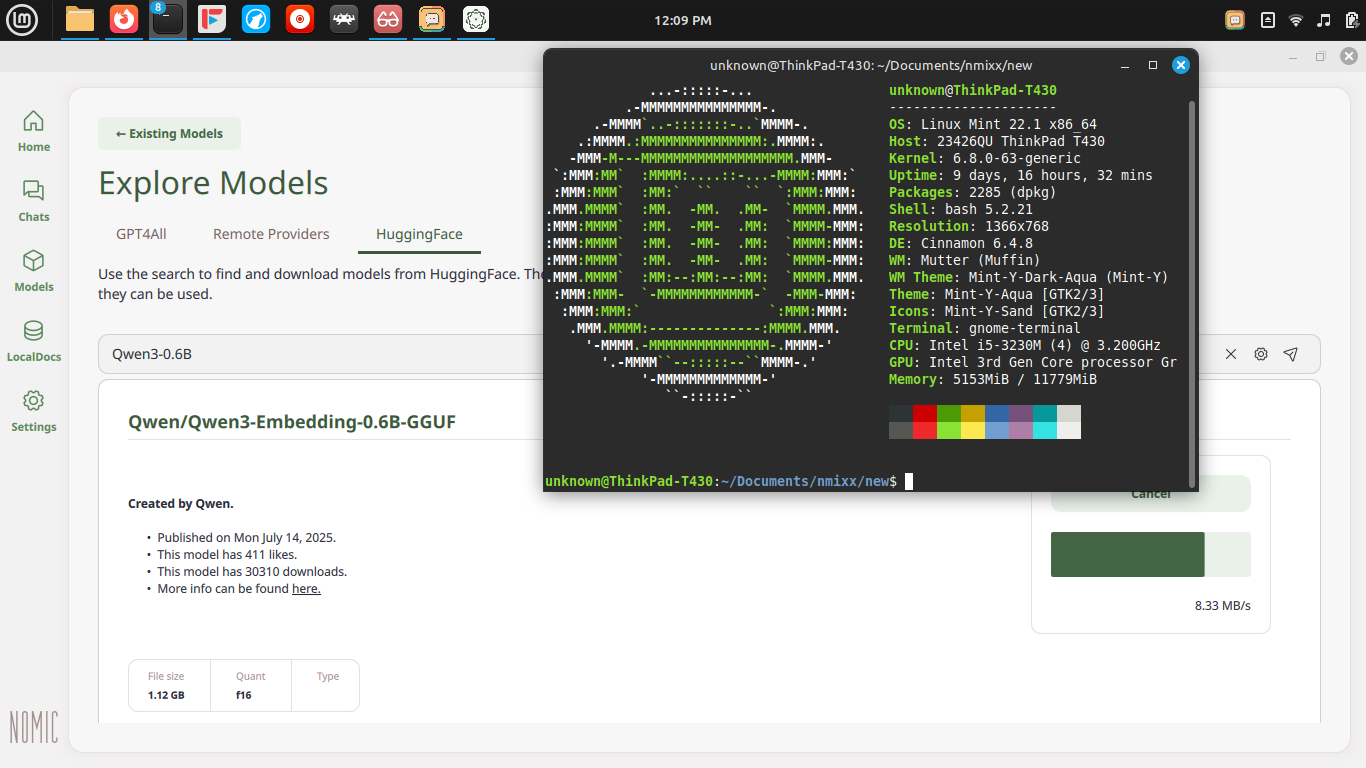Open the red F-flag app in panel

[212, 19]
